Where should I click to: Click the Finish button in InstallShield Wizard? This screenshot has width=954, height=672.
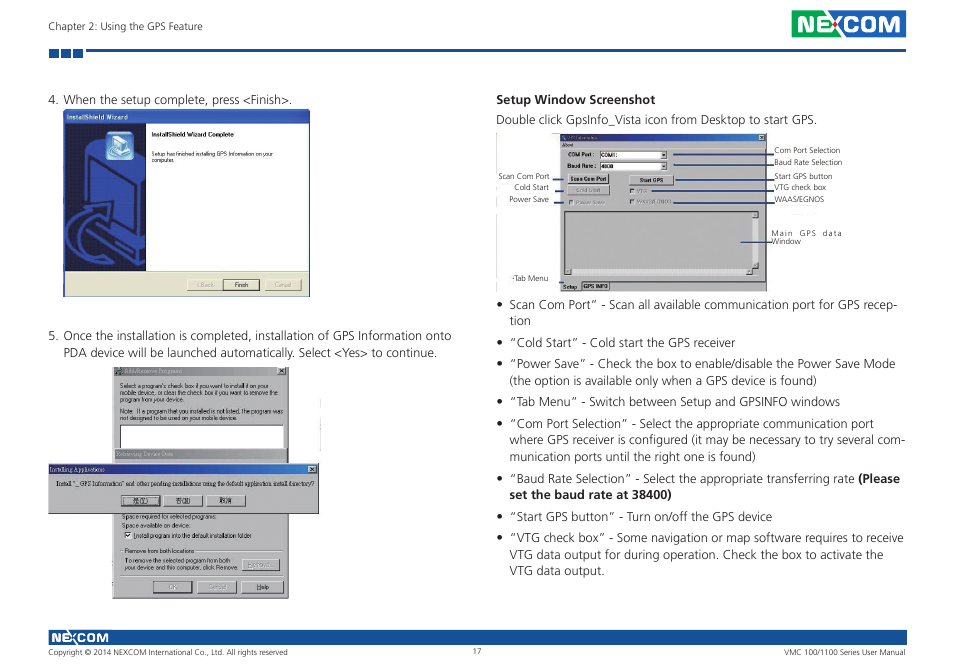click(241, 285)
